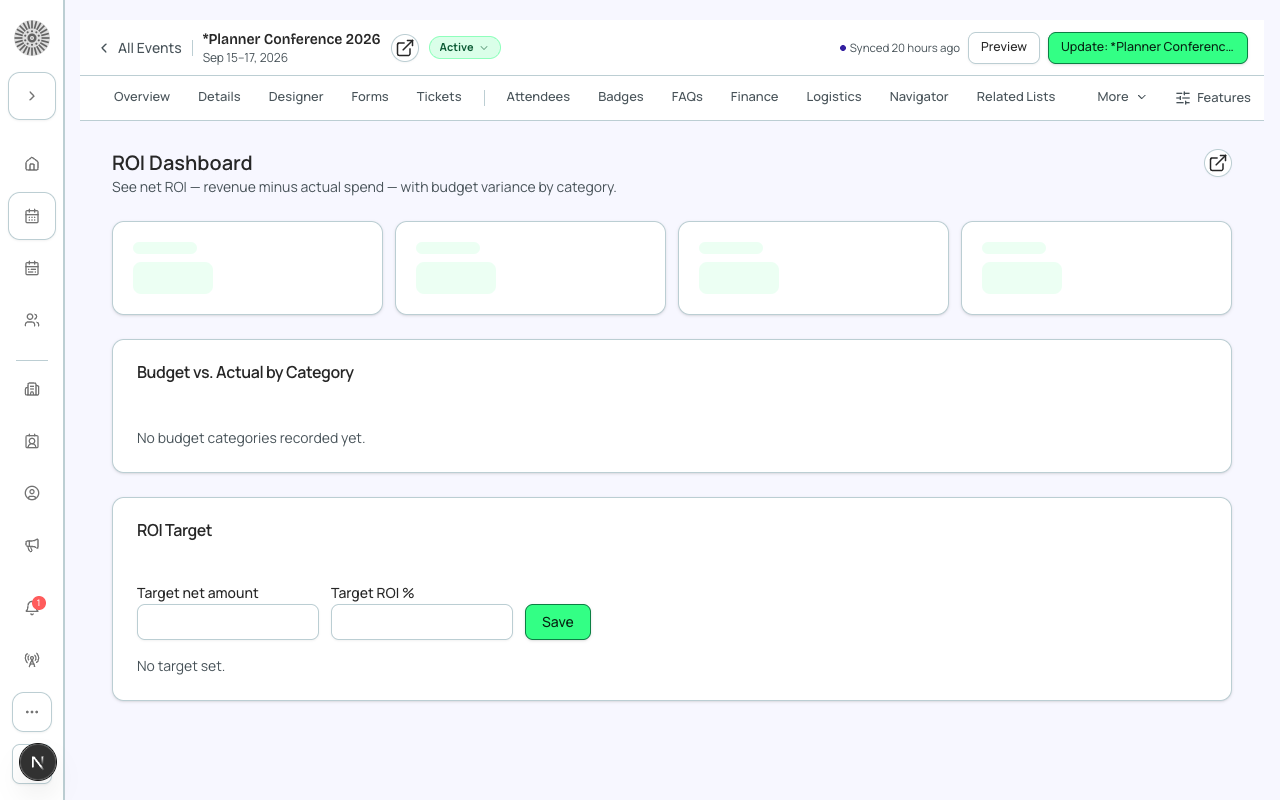Expand the sidebar with the chevron button

coord(32,96)
